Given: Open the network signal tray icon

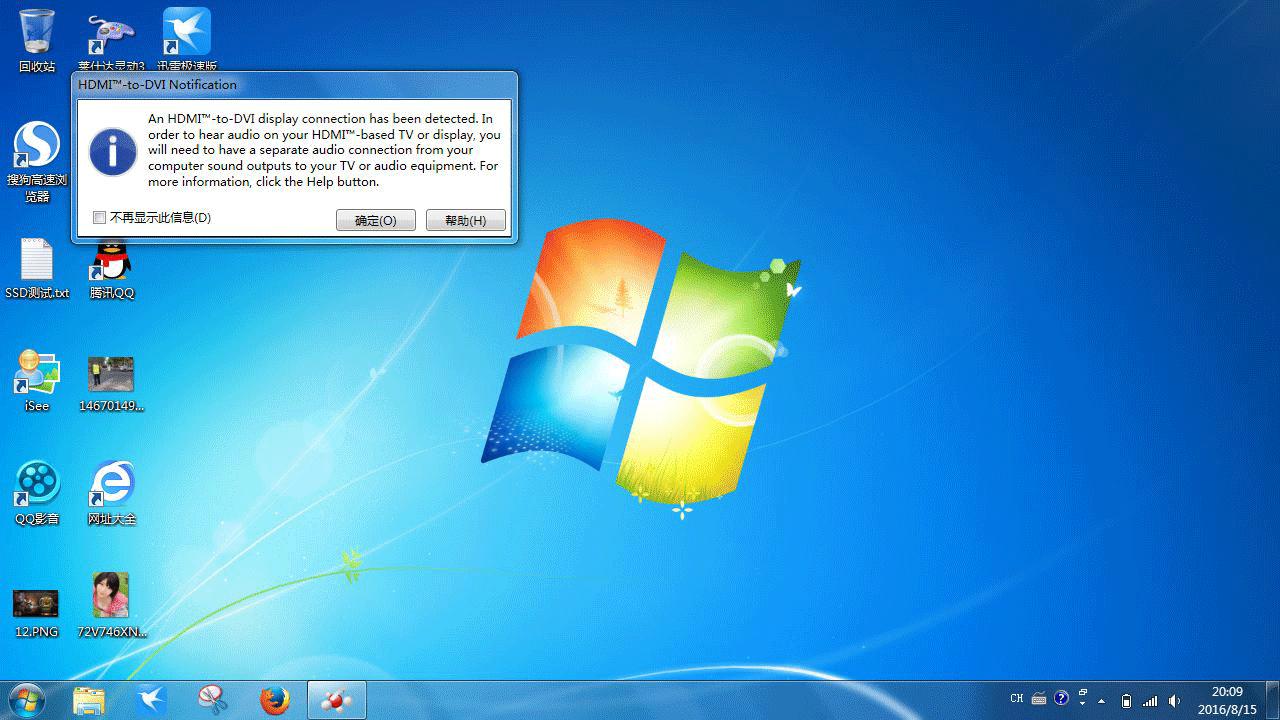Looking at the screenshot, I should point(1151,700).
